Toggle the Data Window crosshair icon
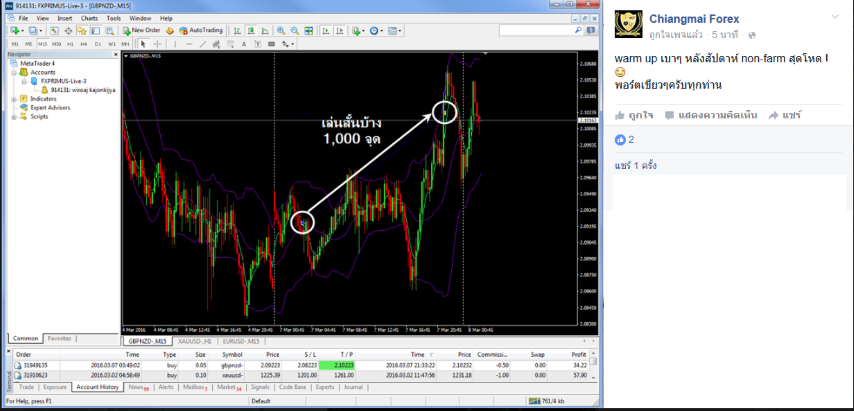Image resolution: width=854 pixels, height=411 pixels. (68, 30)
